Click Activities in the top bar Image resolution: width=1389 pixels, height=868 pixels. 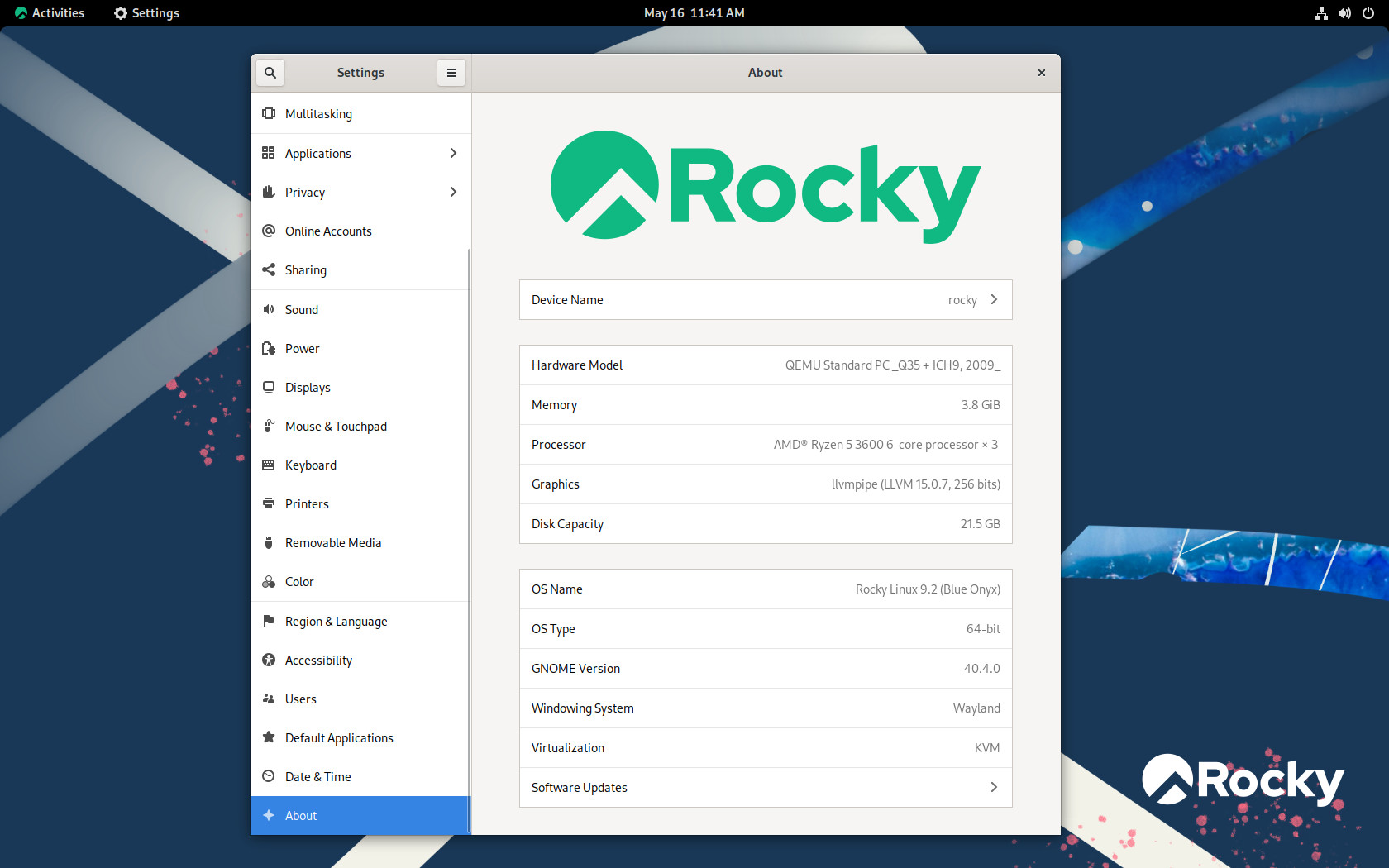pos(50,13)
